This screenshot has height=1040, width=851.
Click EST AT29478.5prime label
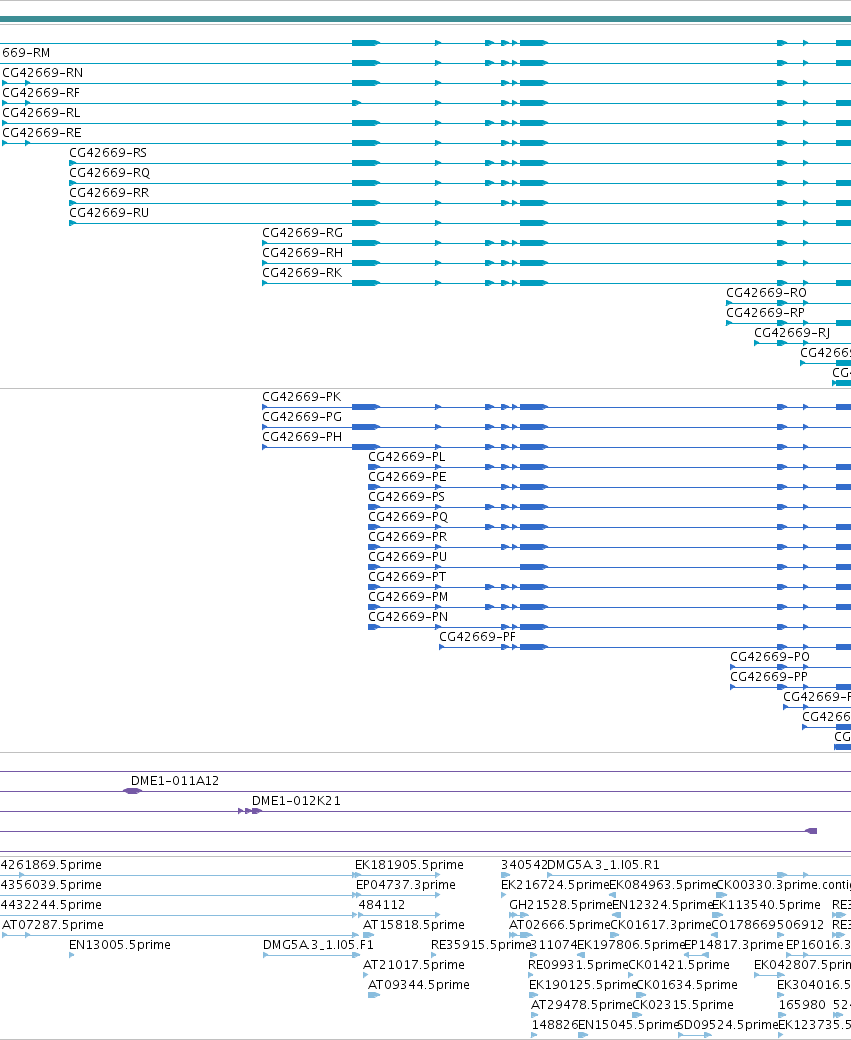[582, 1004]
